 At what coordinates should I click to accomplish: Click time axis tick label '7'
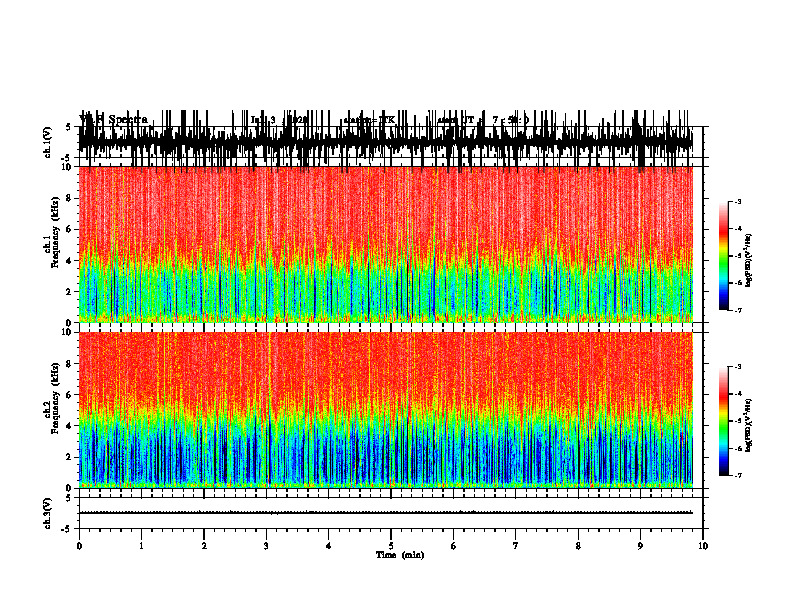(x=515, y=546)
